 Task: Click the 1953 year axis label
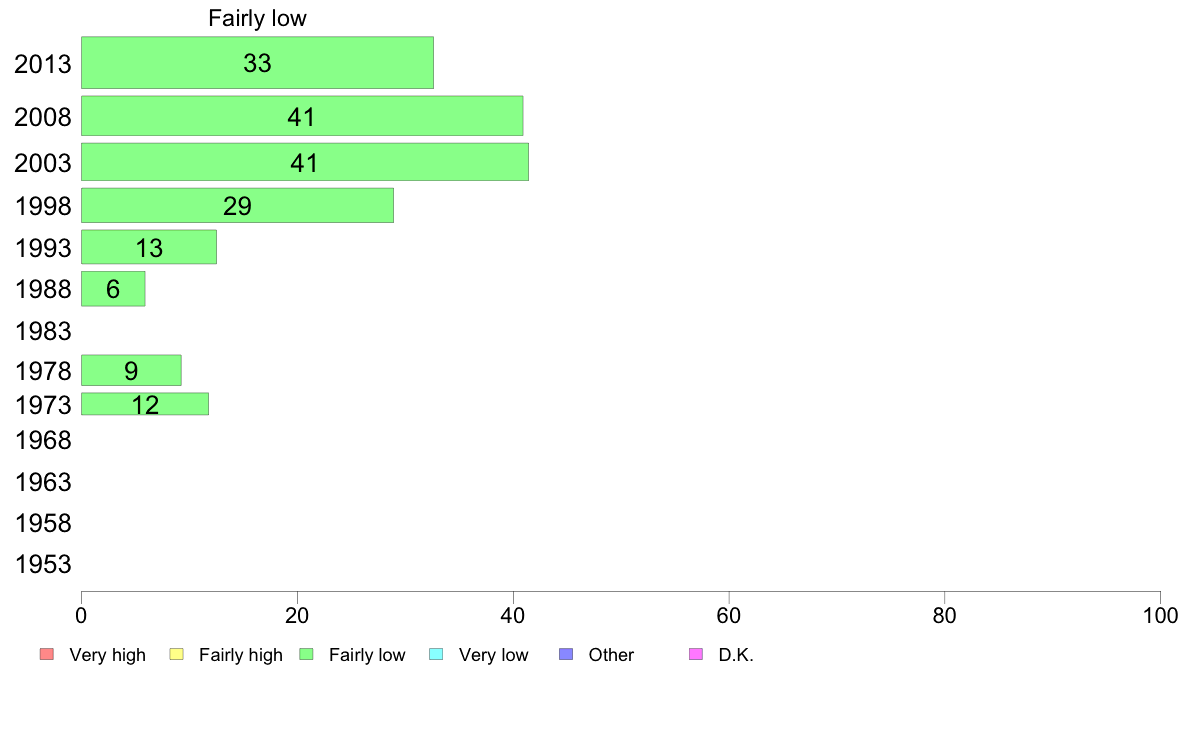[43, 564]
